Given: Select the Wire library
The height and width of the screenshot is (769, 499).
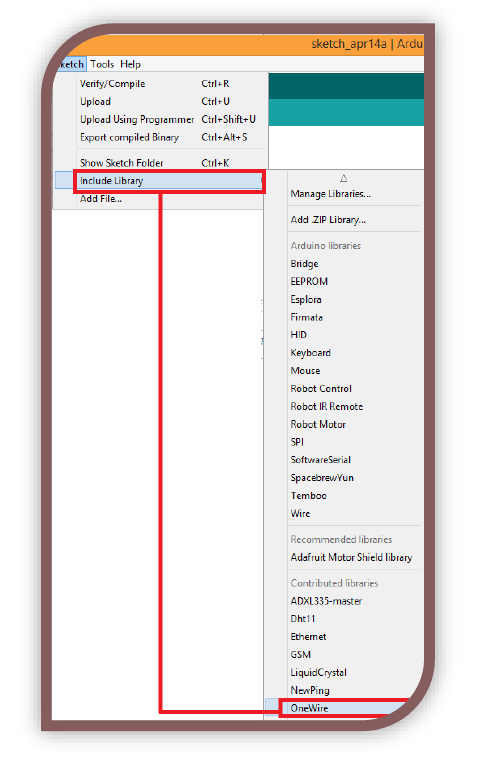Looking at the screenshot, I should 300,513.
